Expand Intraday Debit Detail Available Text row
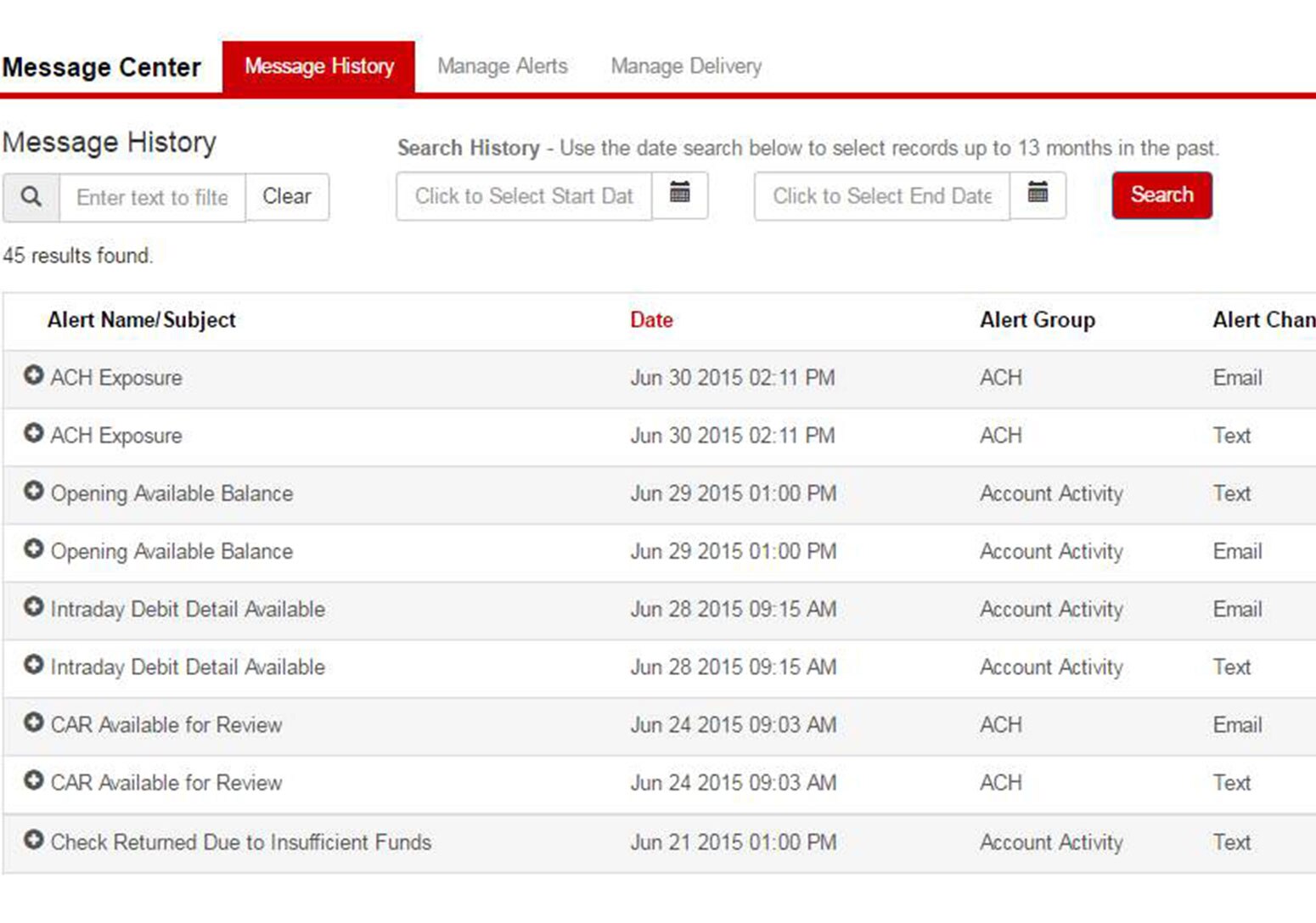This screenshot has width=1316, height=923. coord(33,665)
